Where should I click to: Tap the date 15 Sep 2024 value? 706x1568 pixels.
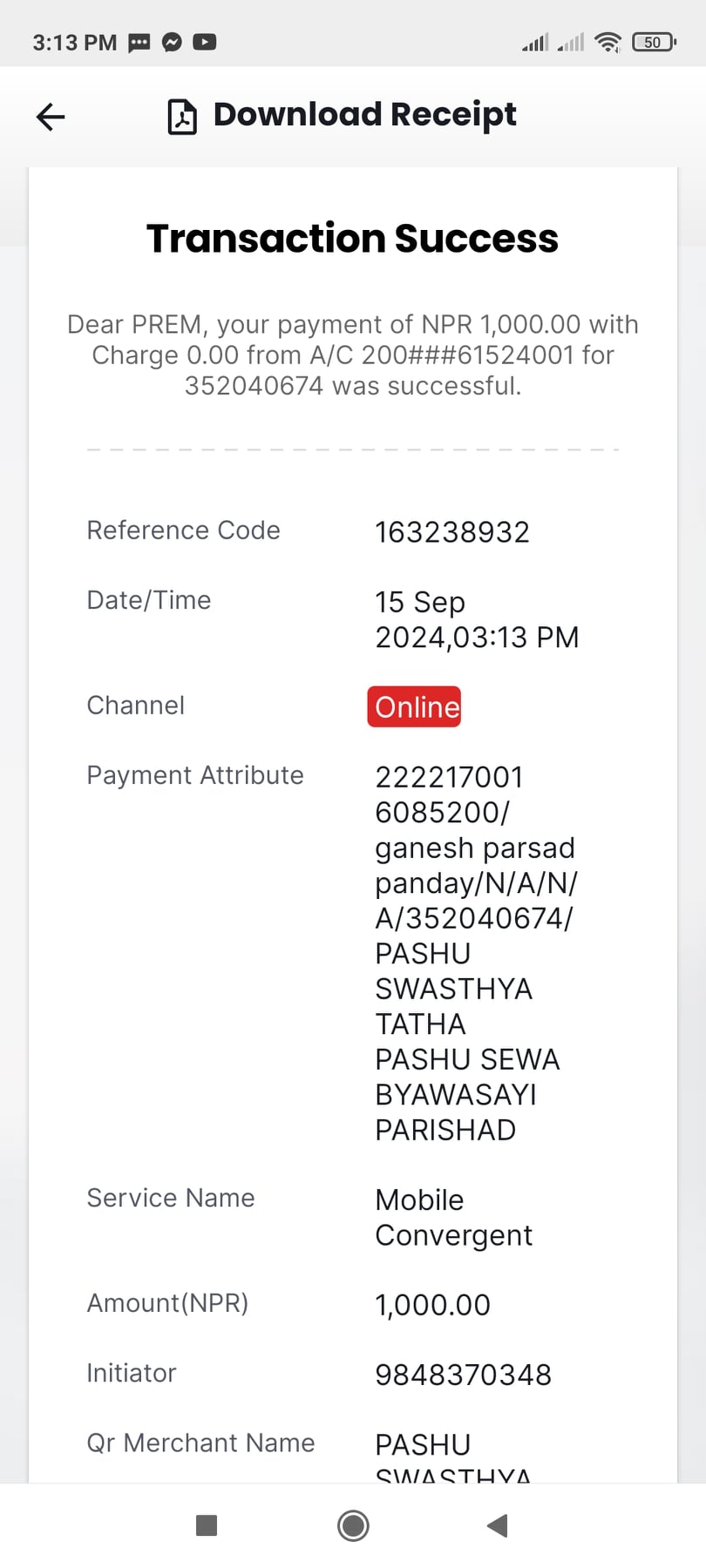click(477, 619)
